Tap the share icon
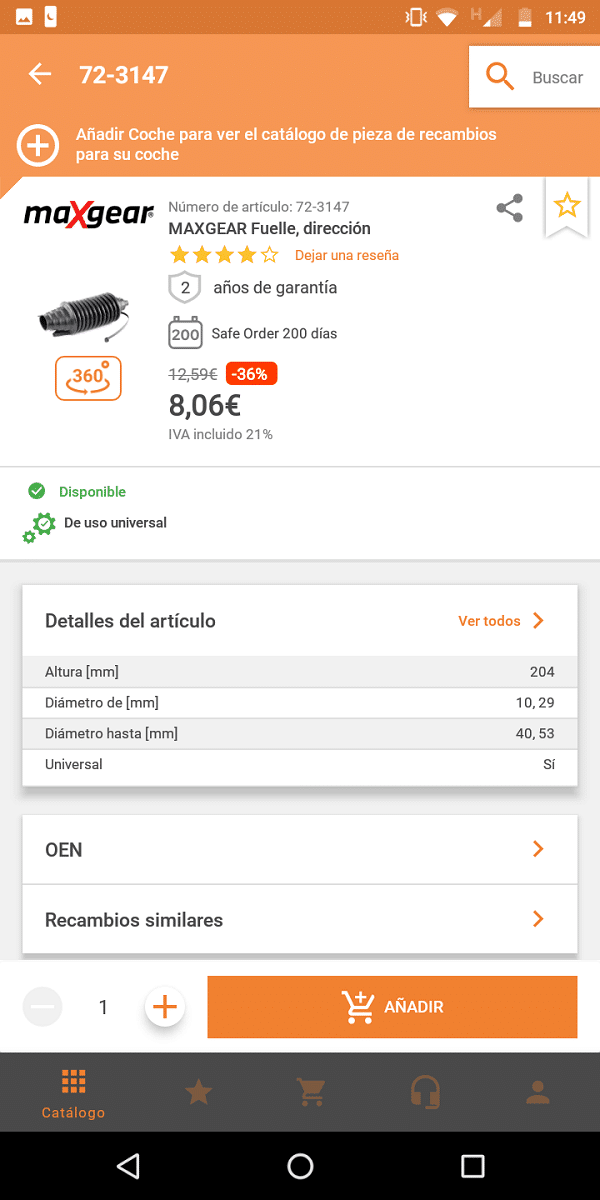The width and height of the screenshot is (600, 1200). pos(510,208)
